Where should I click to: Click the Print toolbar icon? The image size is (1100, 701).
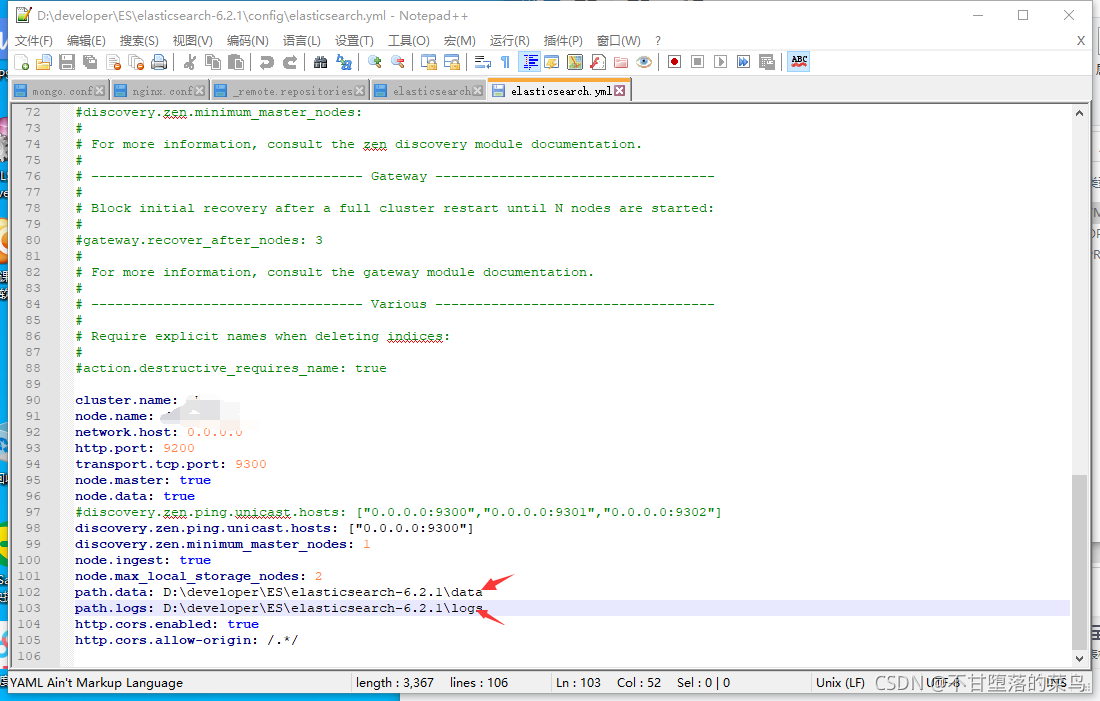click(159, 62)
